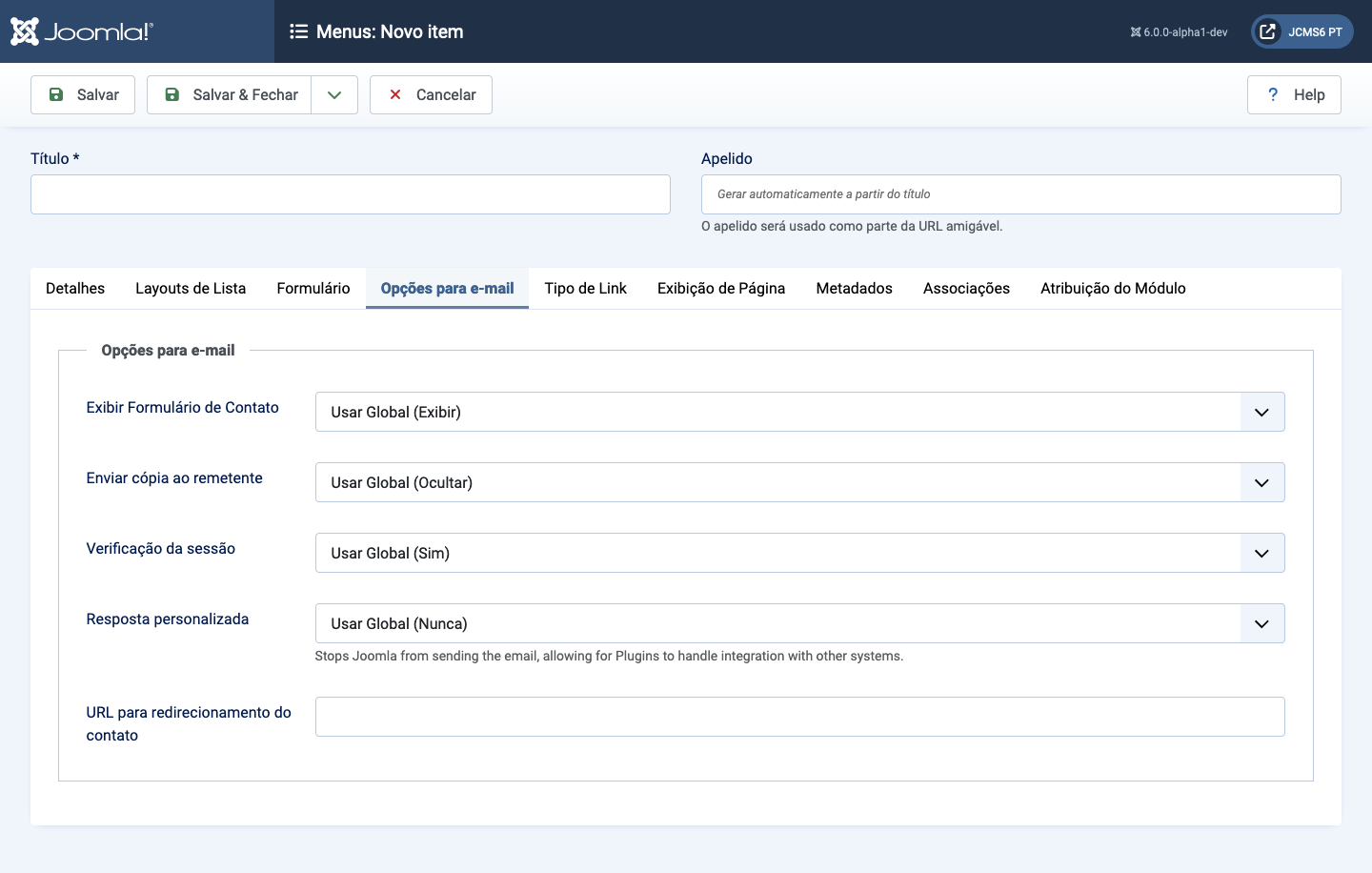Switch to the Exibição de Página tab
The image size is (1372, 873).
pos(721,288)
